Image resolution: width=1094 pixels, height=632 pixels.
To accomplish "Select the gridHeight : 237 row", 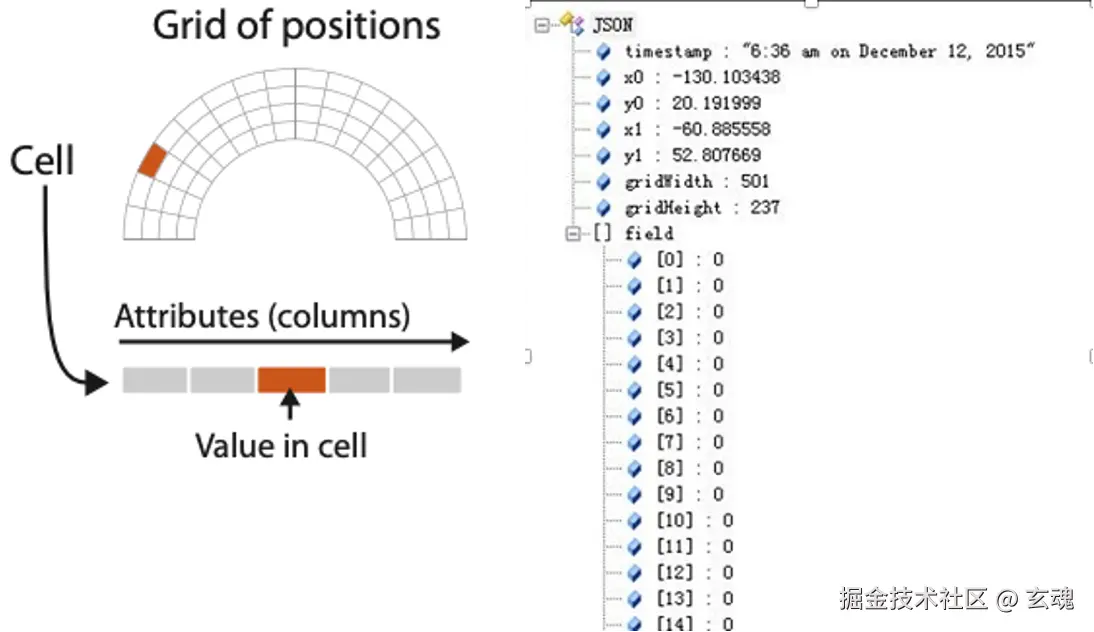I will point(702,208).
